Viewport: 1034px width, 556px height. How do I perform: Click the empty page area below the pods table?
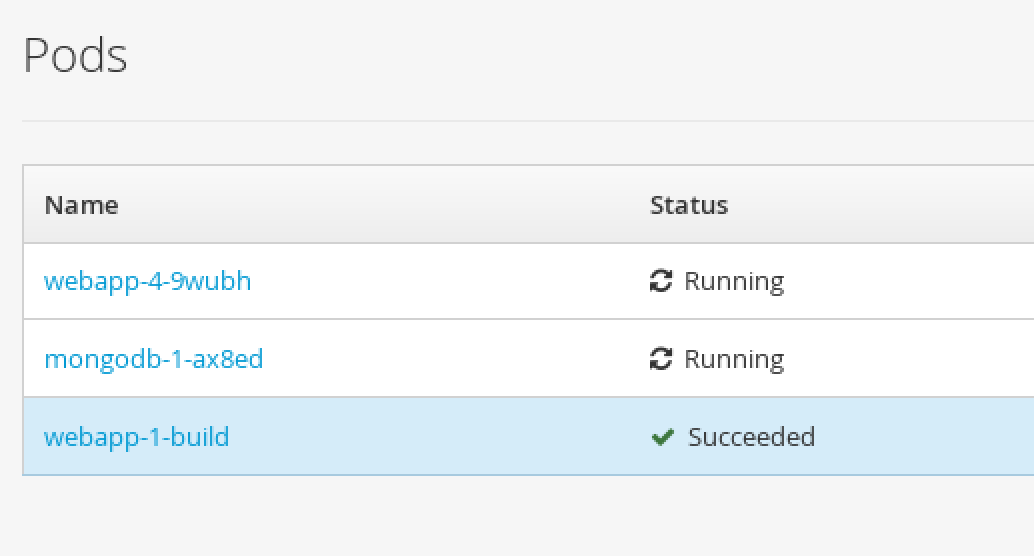(528, 516)
